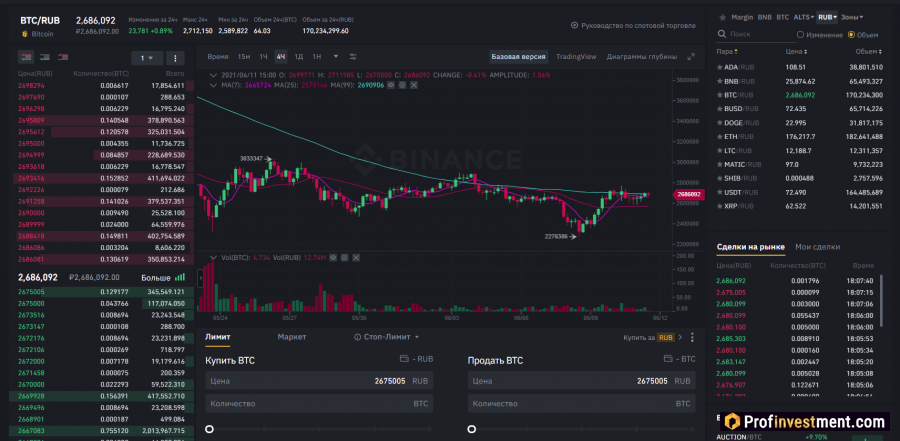Select ETH/RUB pair in market list

pyautogui.click(x=800, y=137)
